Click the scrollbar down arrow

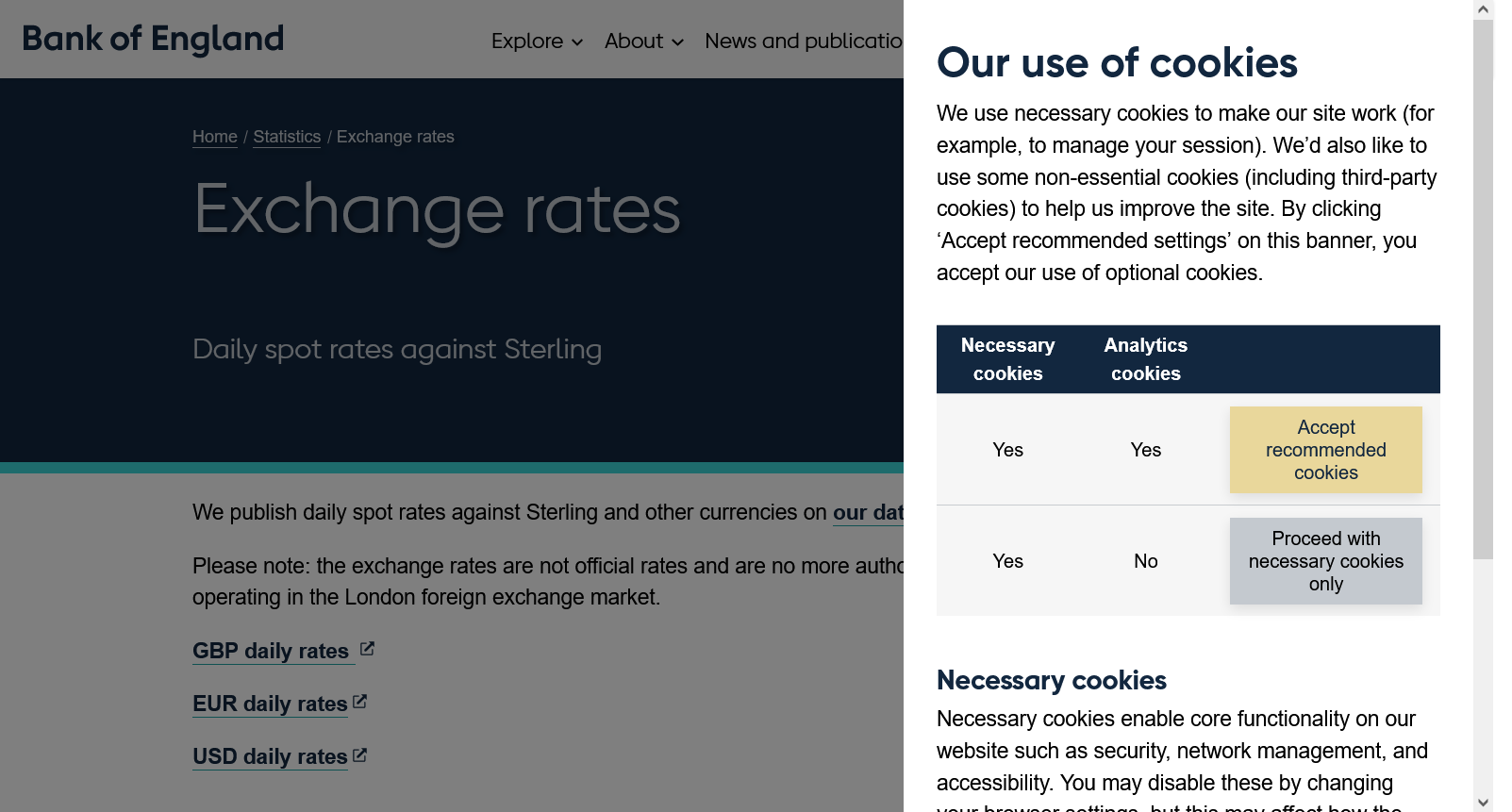(1483, 803)
